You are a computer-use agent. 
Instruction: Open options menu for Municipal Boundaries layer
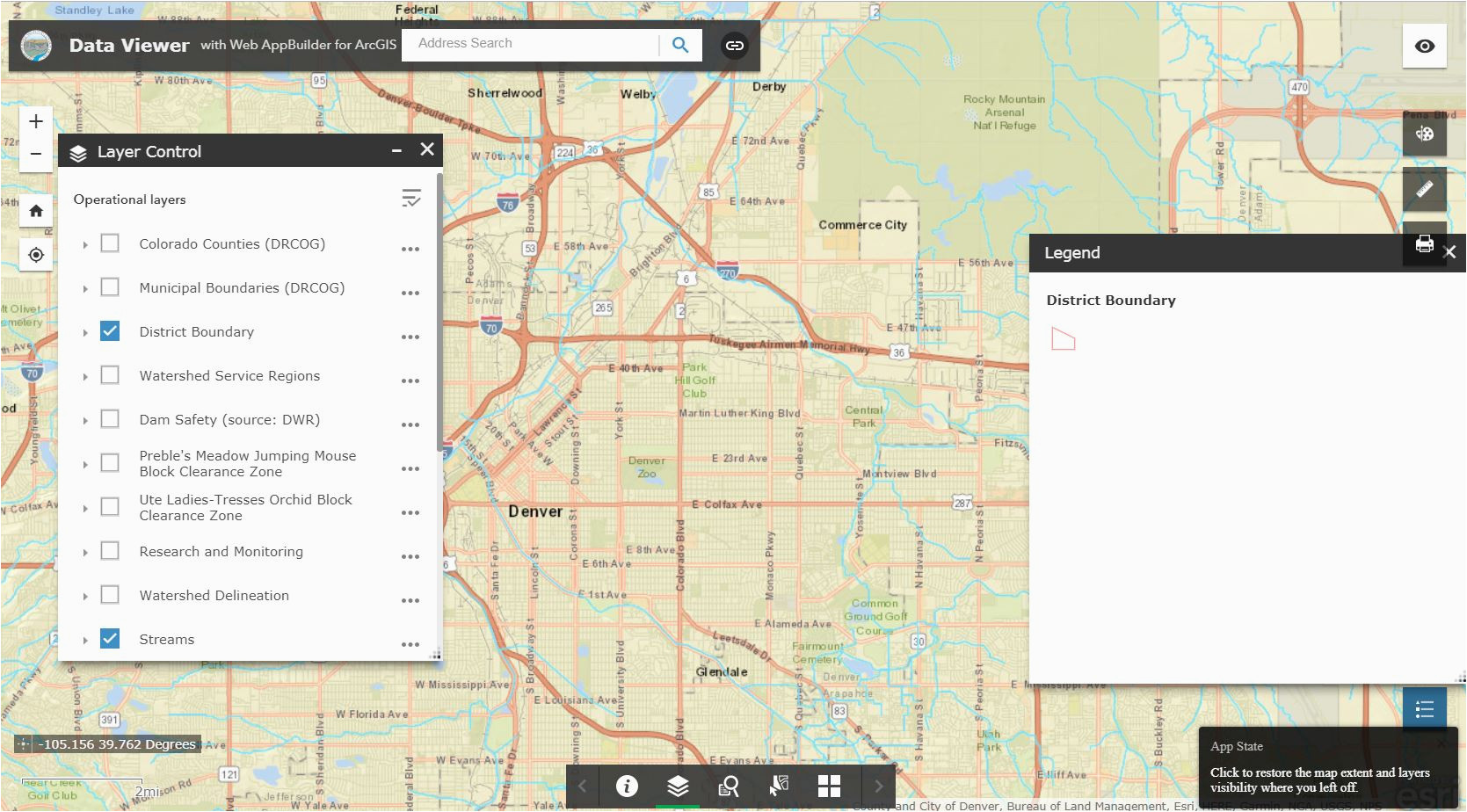point(410,293)
